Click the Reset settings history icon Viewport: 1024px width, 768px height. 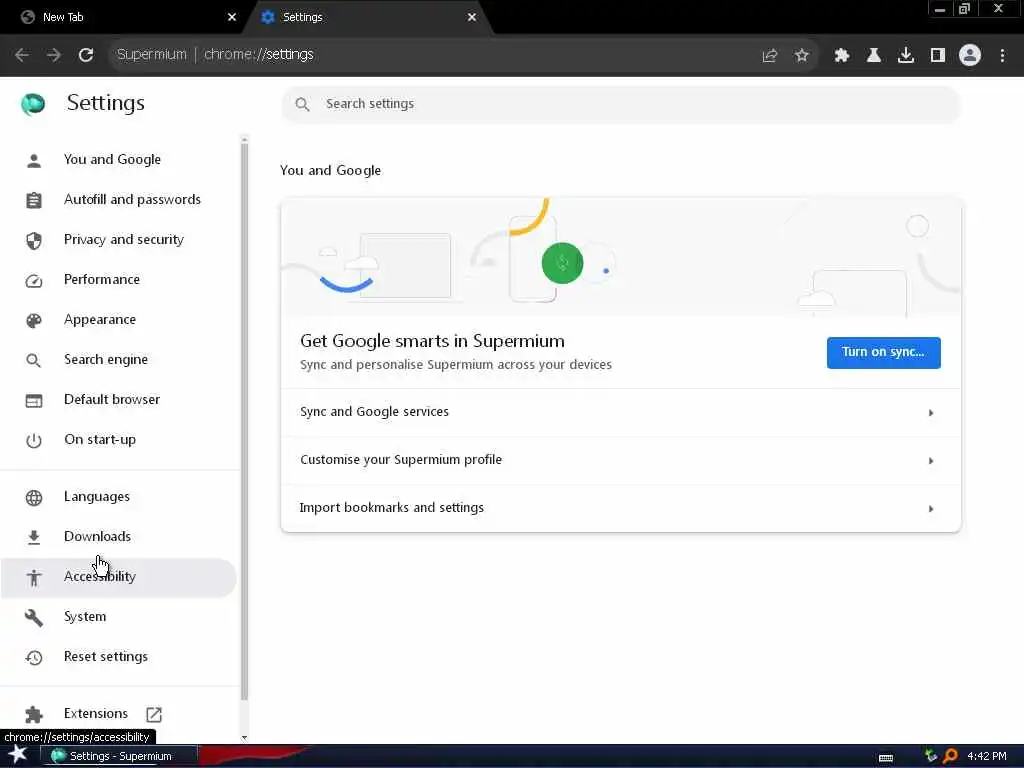pos(34,658)
